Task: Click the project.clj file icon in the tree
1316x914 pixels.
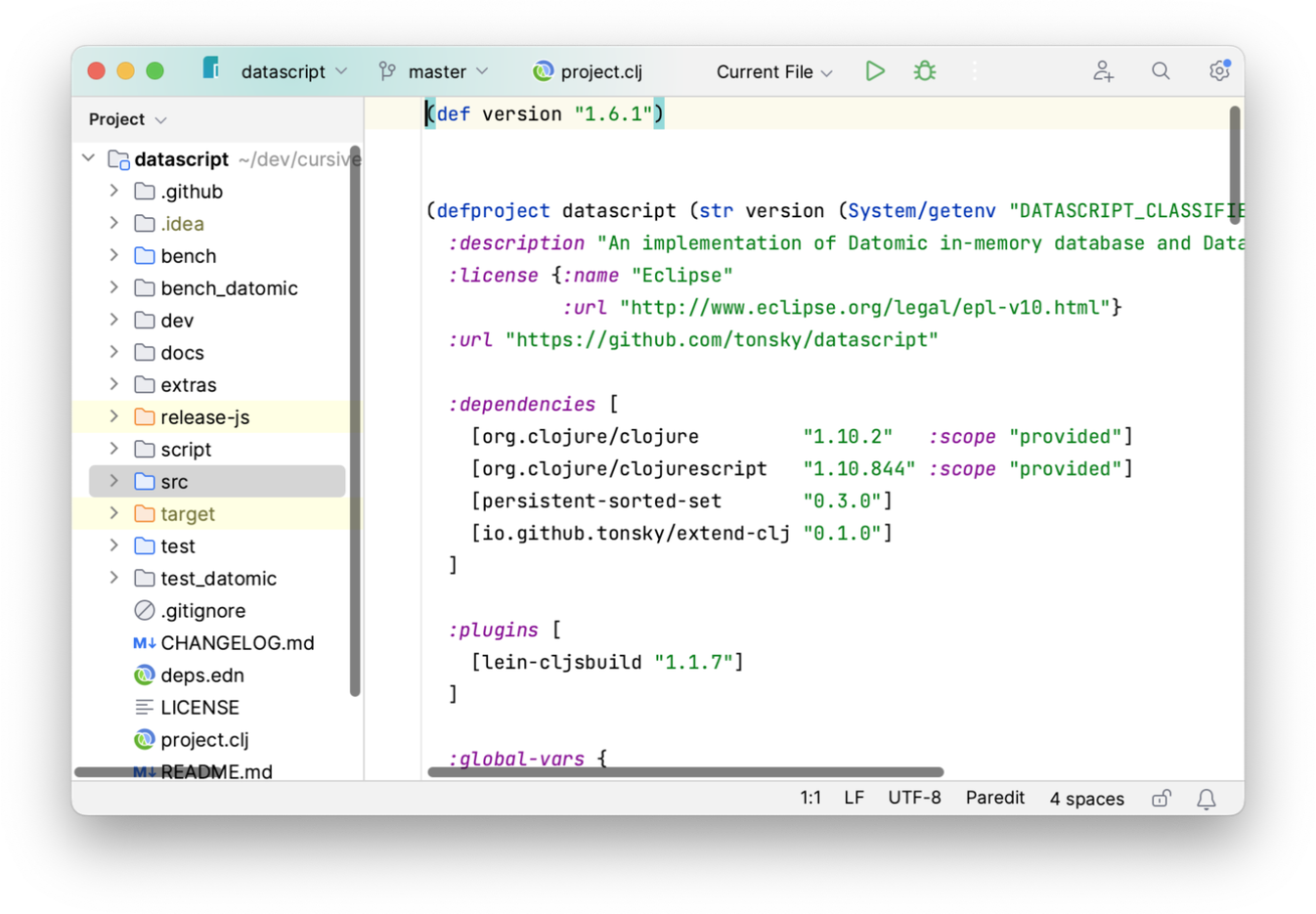Action: coord(145,739)
